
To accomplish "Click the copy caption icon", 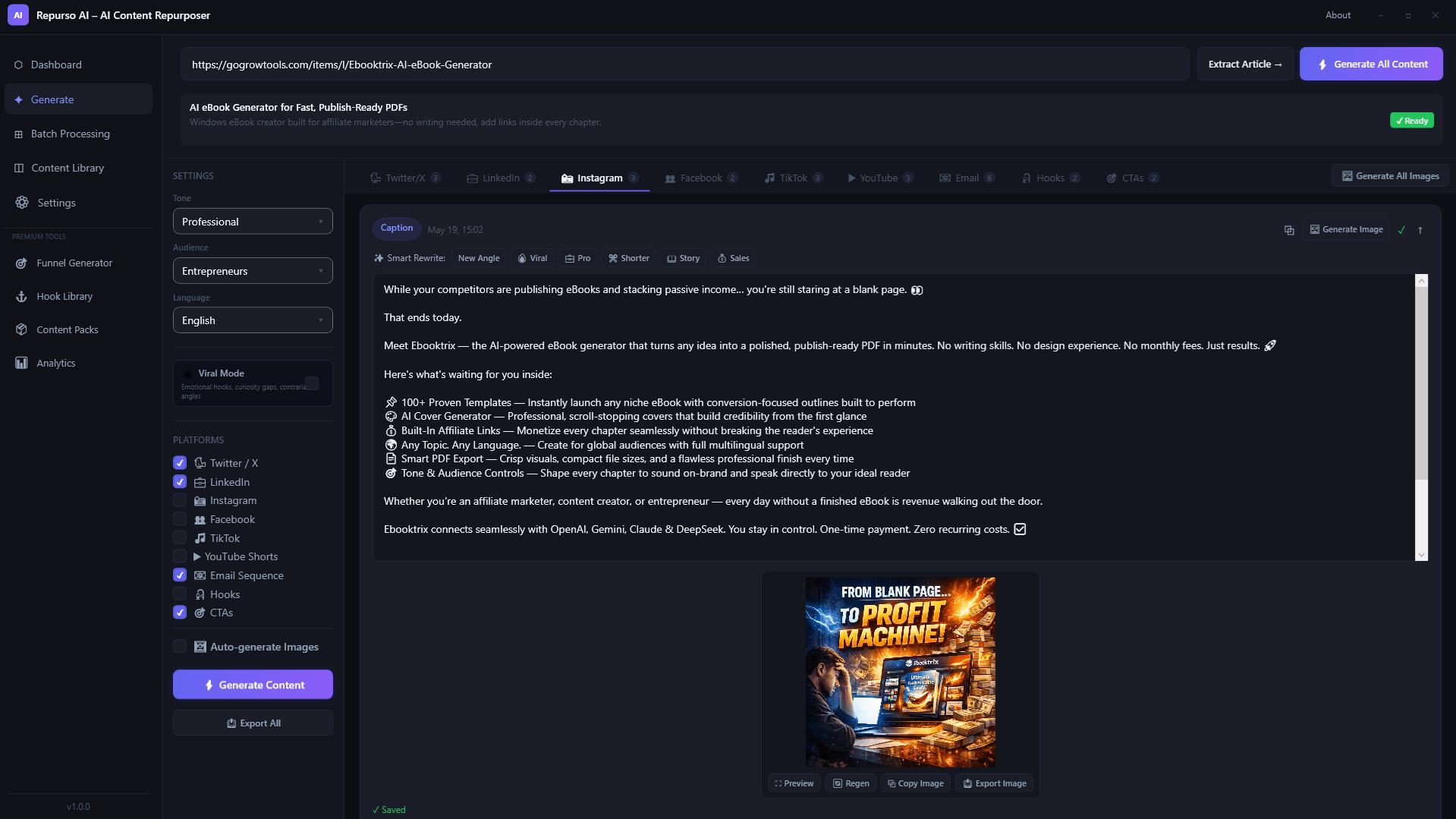I will coord(1288,230).
